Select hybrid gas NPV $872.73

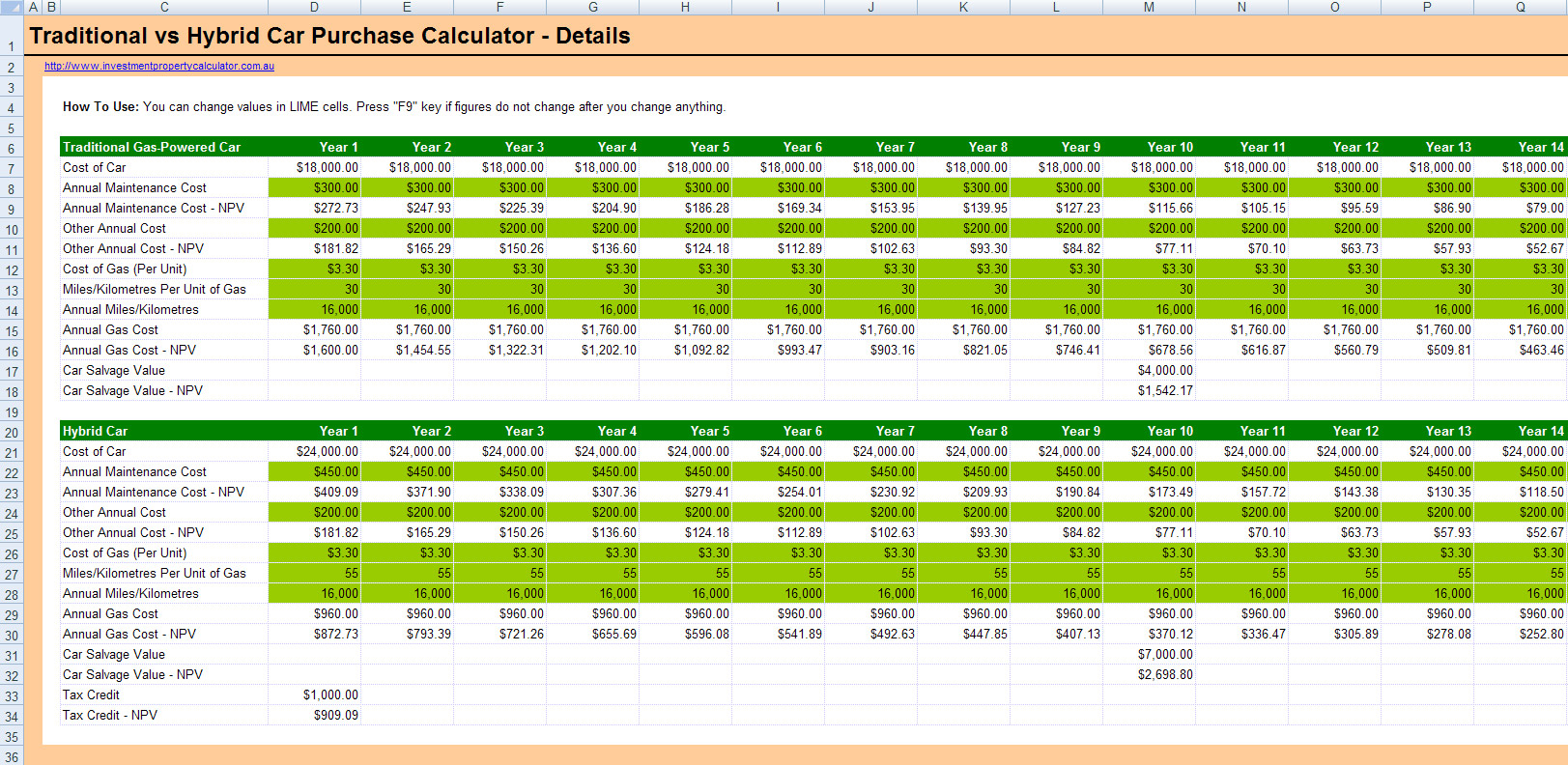pos(314,634)
